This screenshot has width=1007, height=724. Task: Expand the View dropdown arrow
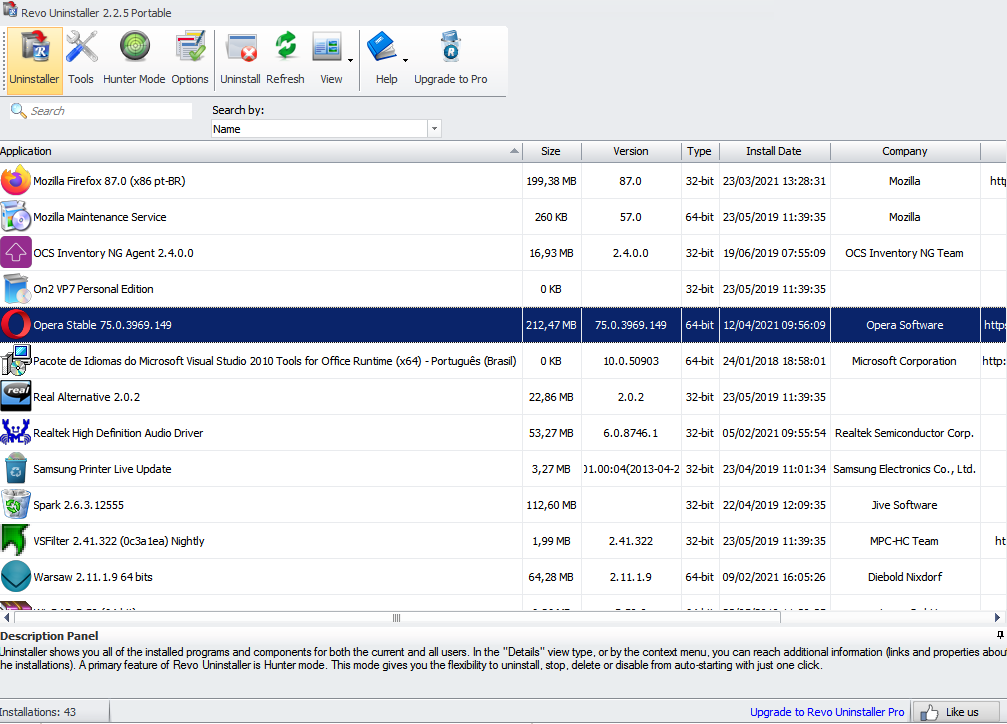351,60
